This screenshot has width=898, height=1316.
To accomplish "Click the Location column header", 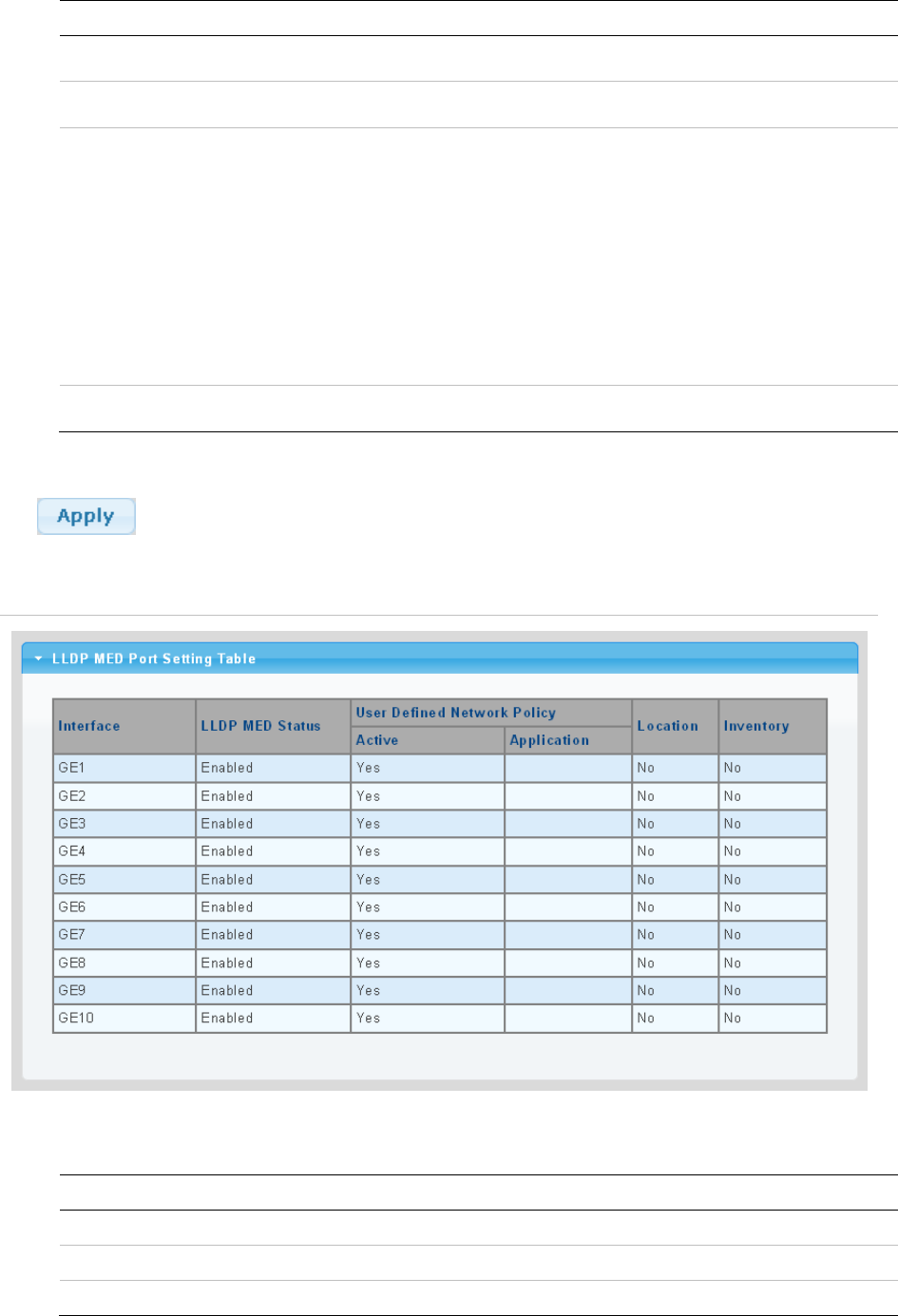I will click(x=676, y=726).
